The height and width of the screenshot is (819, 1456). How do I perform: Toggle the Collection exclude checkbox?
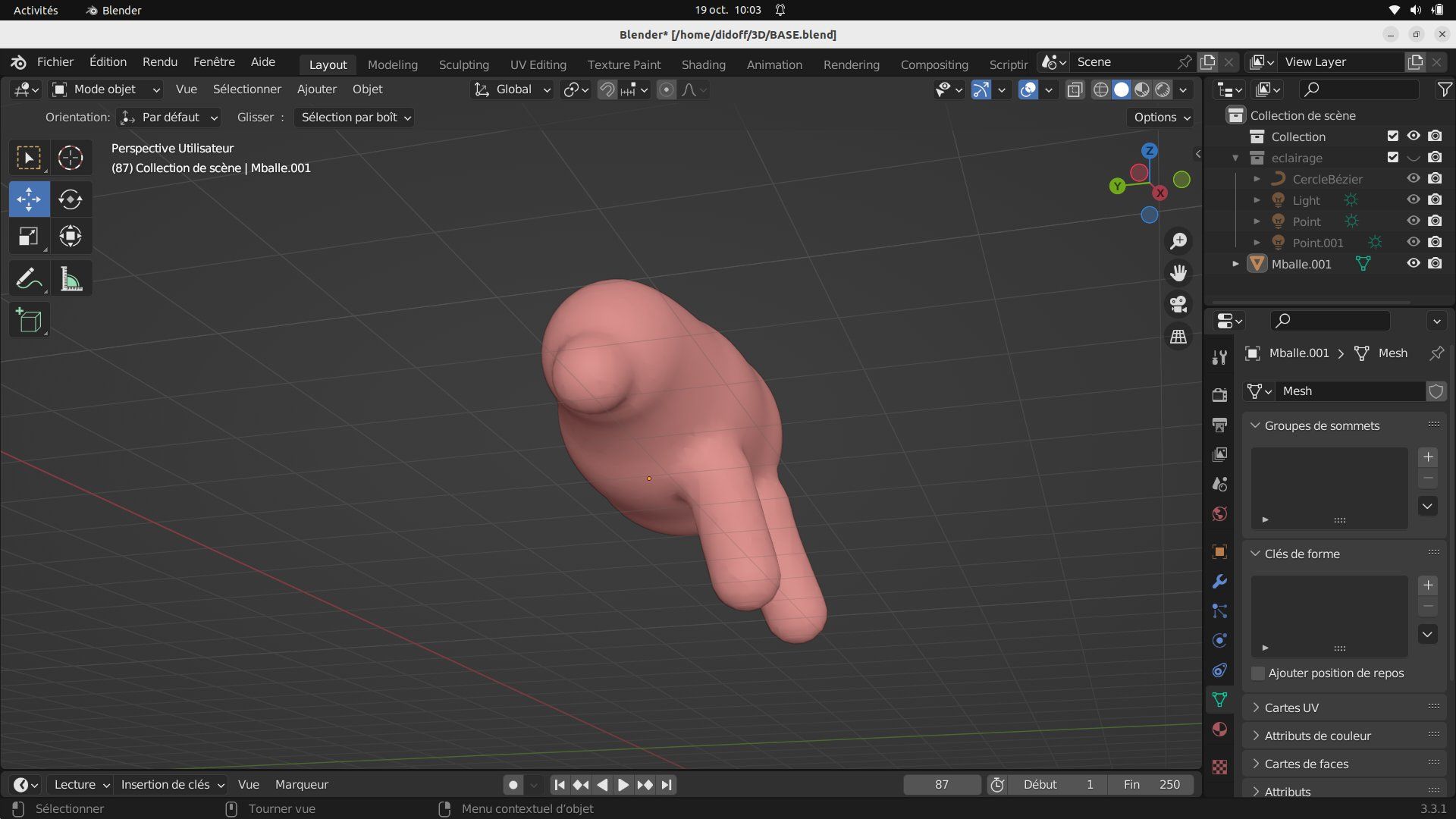click(x=1392, y=136)
